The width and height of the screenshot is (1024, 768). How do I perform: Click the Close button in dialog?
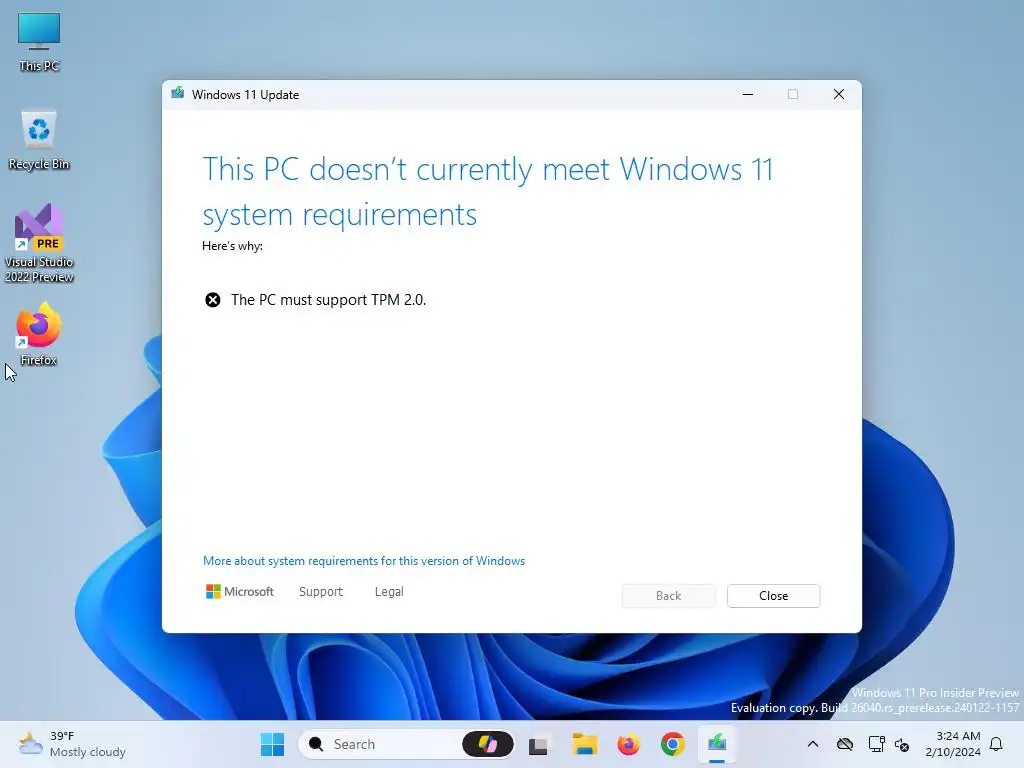click(x=773, y=596)
